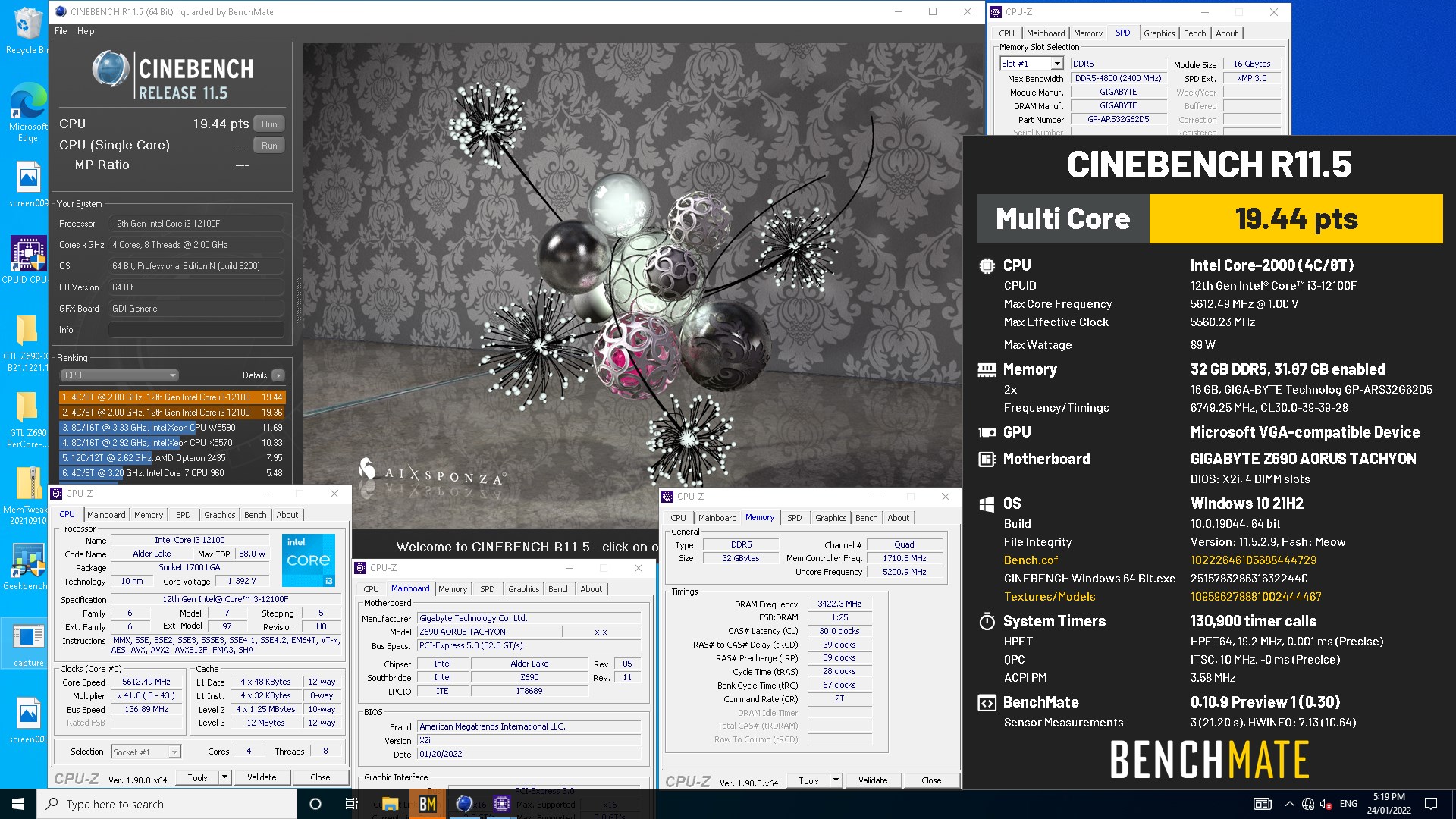Click the ranking Details arrow button
1456x819 pixels.
[x=278, y=375]
